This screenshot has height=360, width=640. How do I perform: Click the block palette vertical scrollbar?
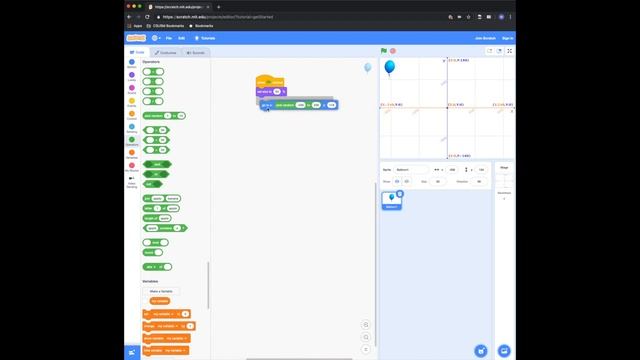[x=209, y=285]
